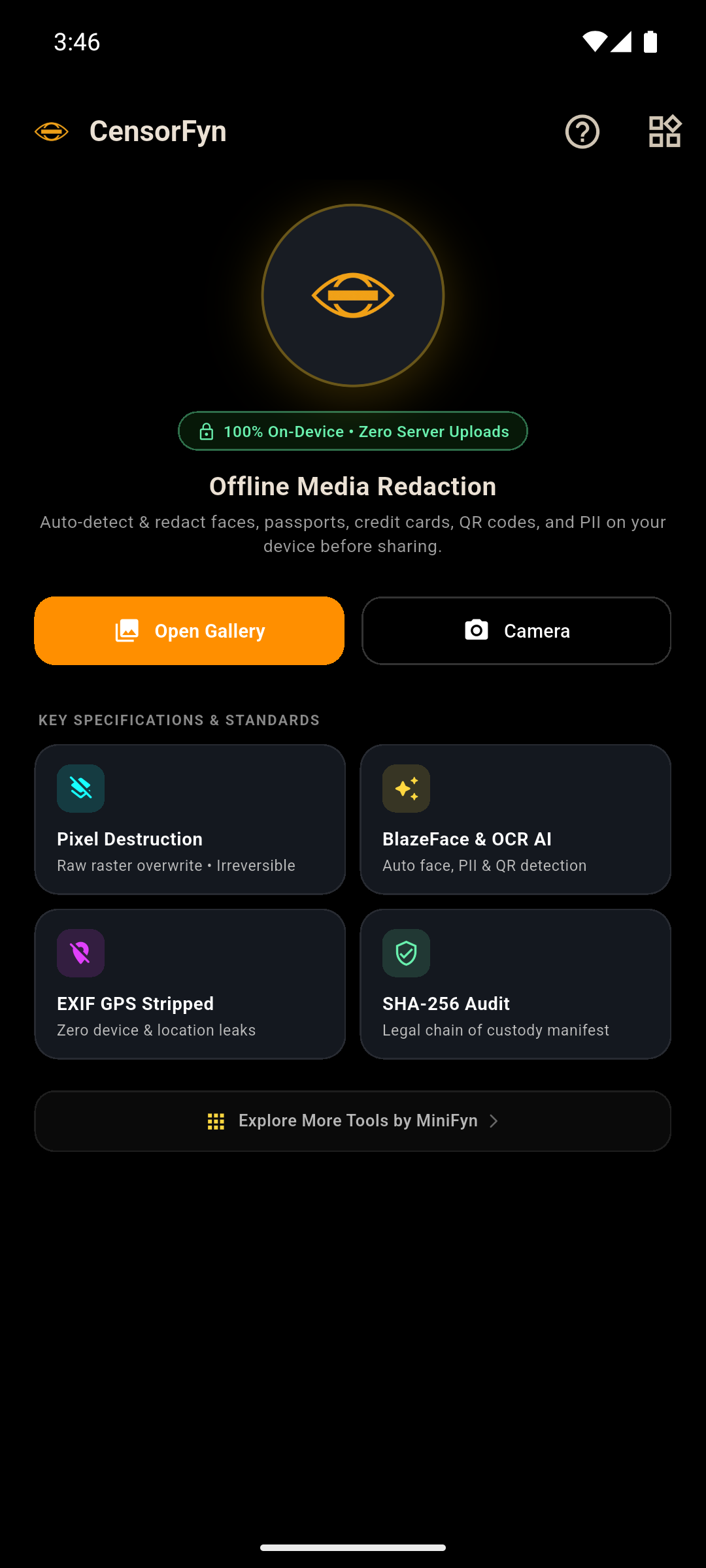Viewport: 706px width, 1568px height.
Task: Expand the chevron beside MiniFyn tools
Action: coord(494,1121)
